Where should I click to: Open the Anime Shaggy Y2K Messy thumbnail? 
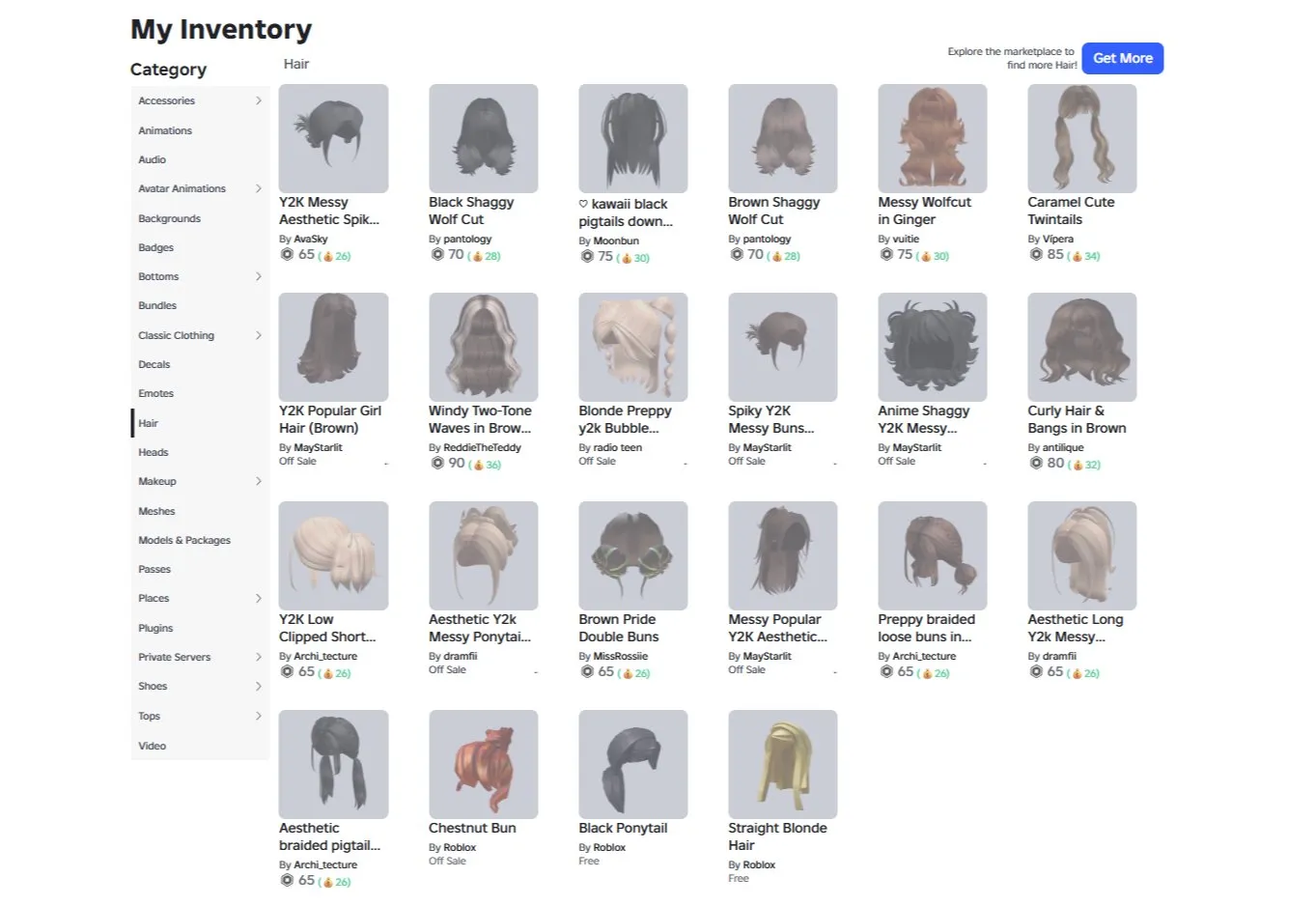[x=932, y=347]
